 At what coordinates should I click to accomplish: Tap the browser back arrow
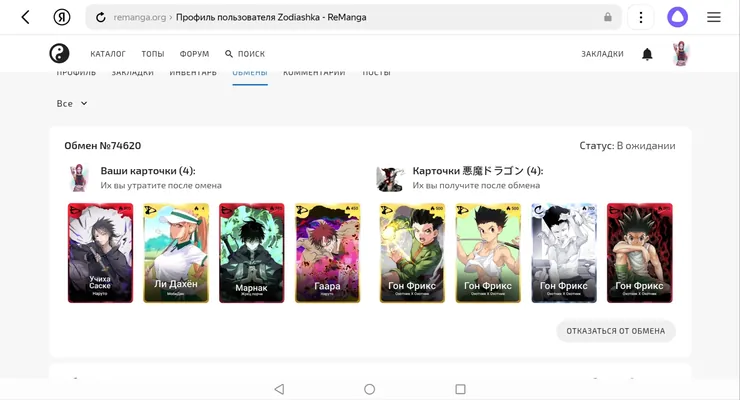pos(25,17)
